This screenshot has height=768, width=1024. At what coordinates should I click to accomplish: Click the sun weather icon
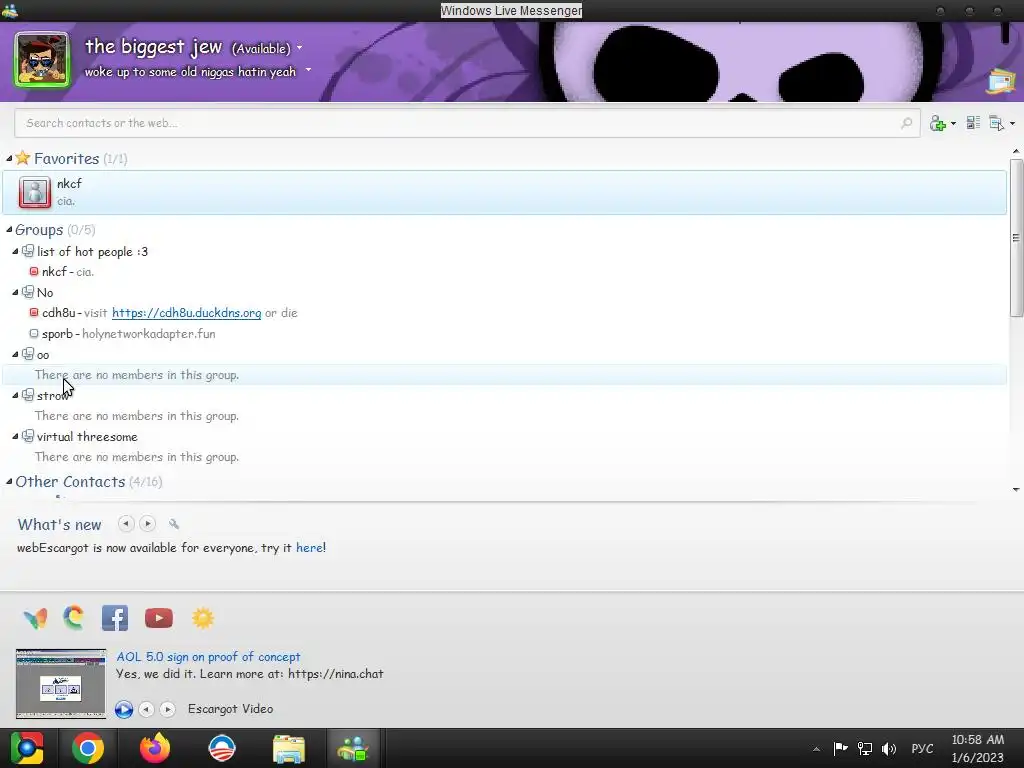[203, 618]
